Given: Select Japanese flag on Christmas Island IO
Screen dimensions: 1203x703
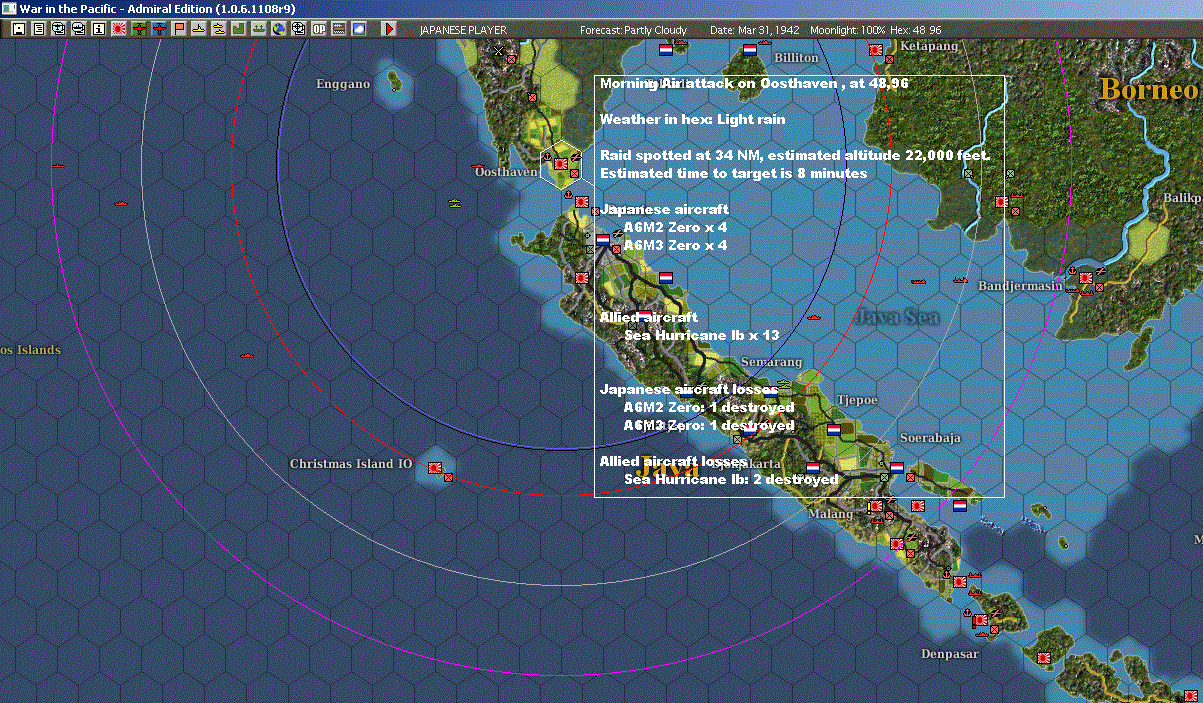Looking at the screenshot, I should click(435, 467).
